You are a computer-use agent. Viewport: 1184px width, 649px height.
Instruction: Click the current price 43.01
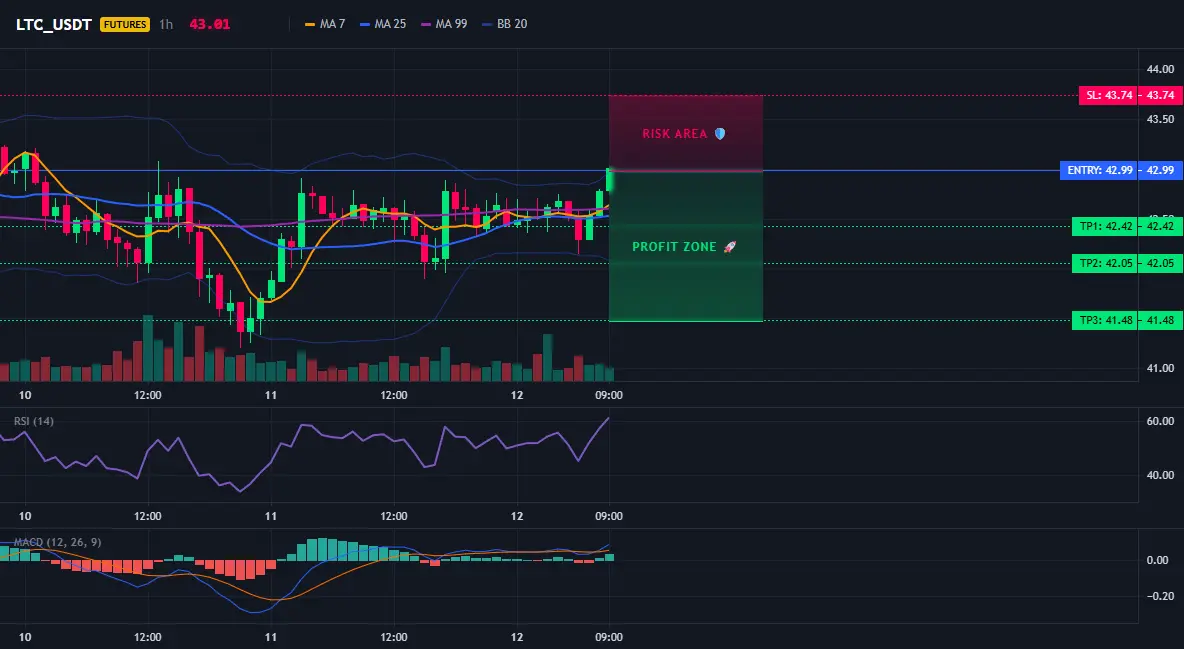[x=209, y=24]
